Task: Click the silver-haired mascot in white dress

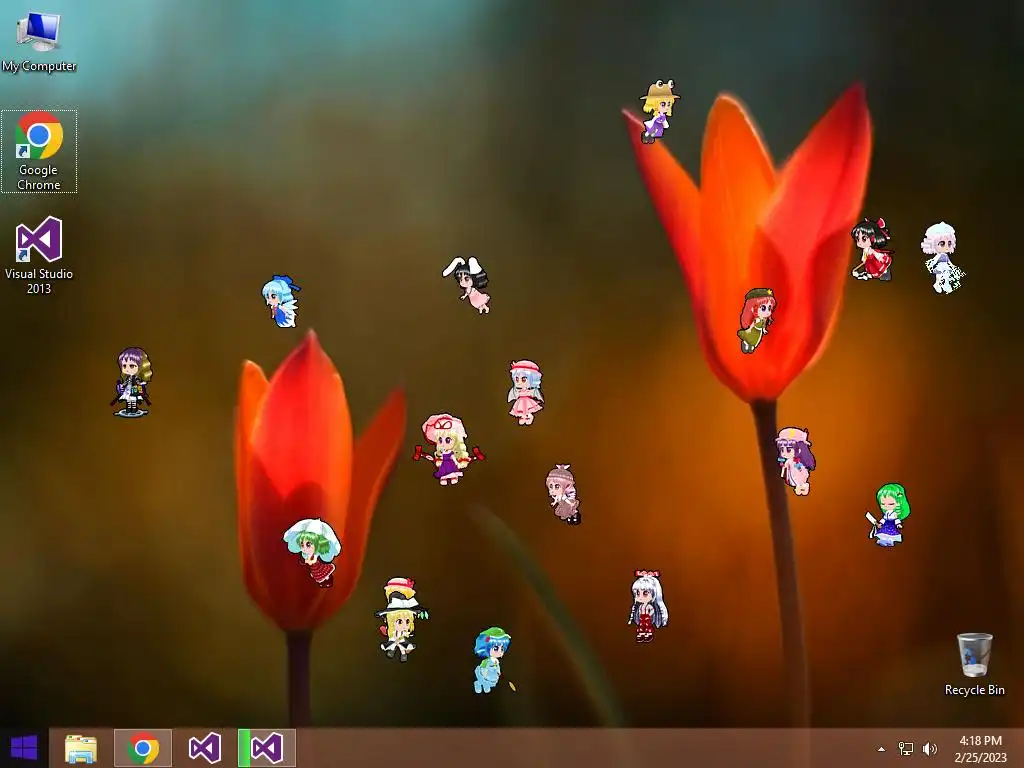Action: (942, 257)
